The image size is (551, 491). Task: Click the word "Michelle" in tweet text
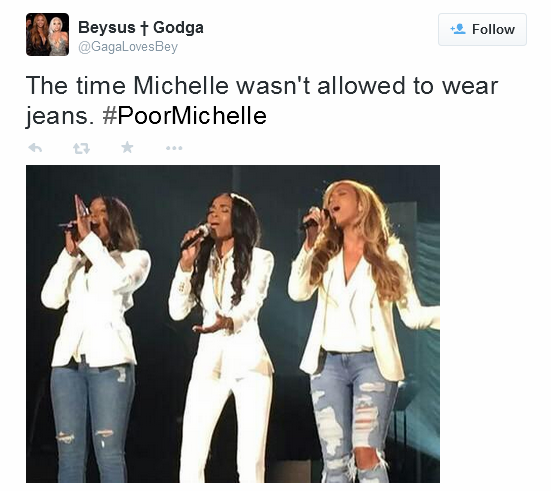click(x=181, y=85)
